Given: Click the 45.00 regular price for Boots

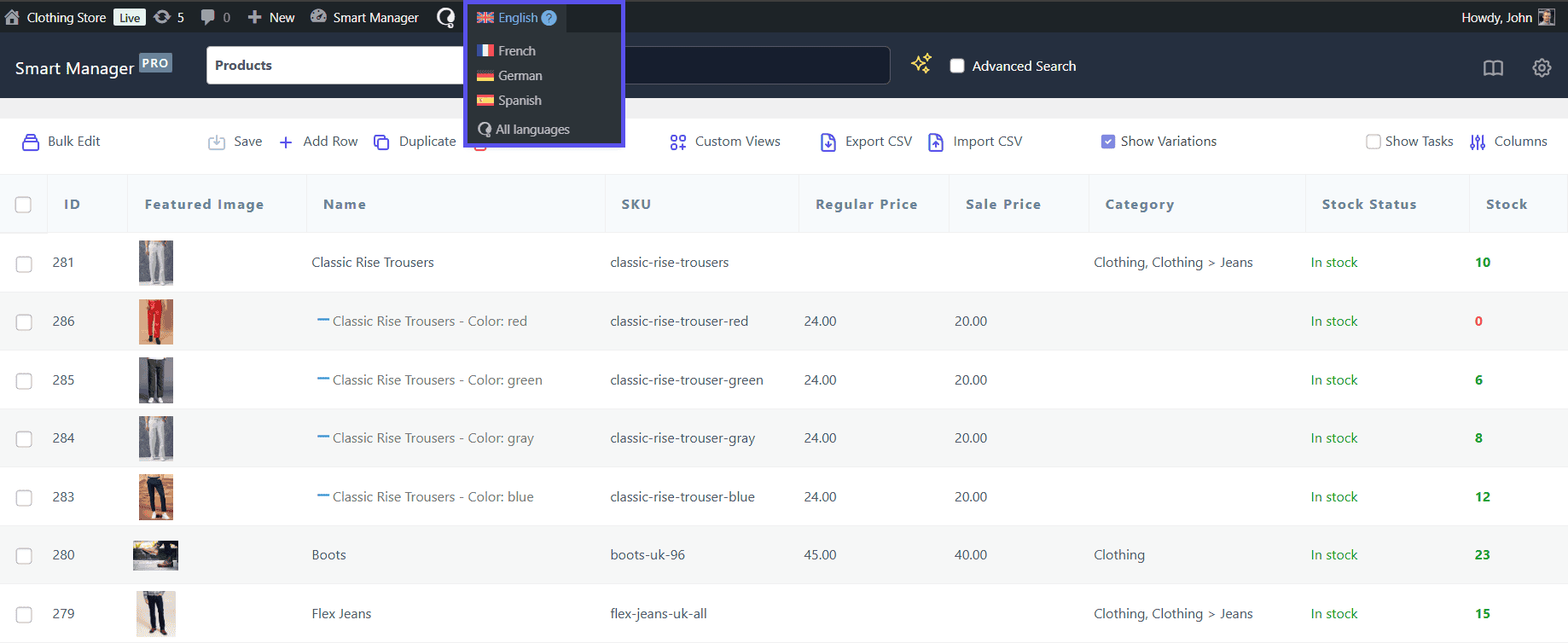Looking at the screenshot, I should 820,555.
